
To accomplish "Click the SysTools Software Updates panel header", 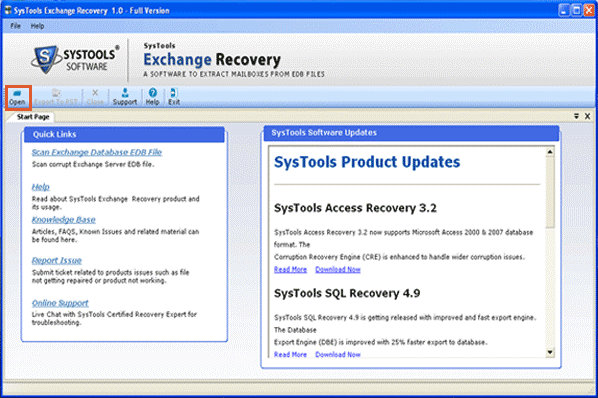I will [x=411, y=133].
